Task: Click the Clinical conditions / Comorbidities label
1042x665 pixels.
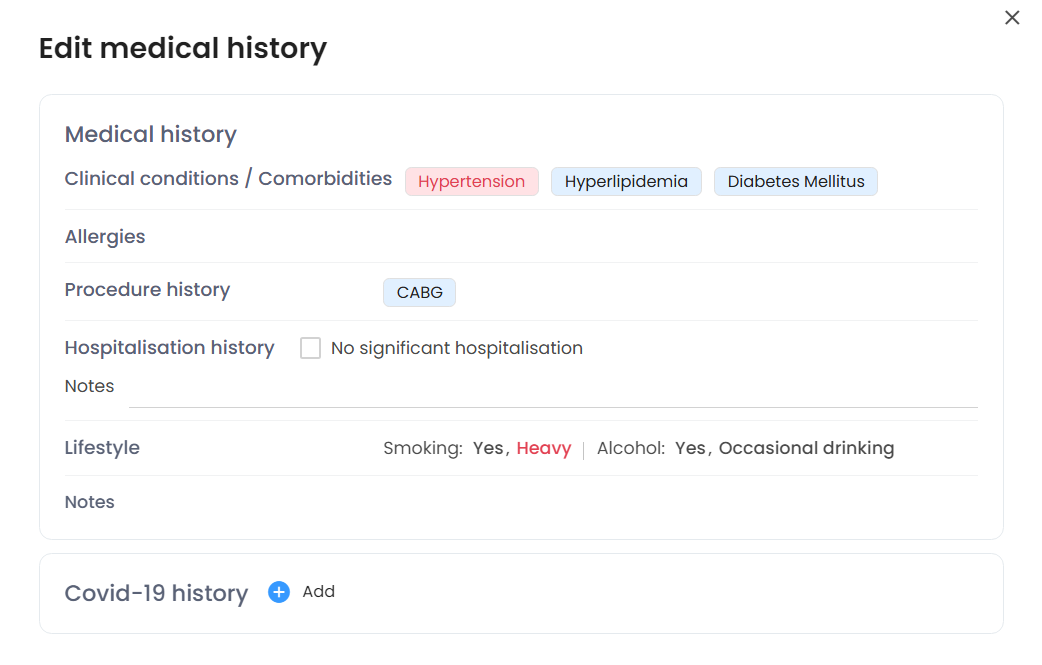Action: pyautogui.click(x=228, y=179)
